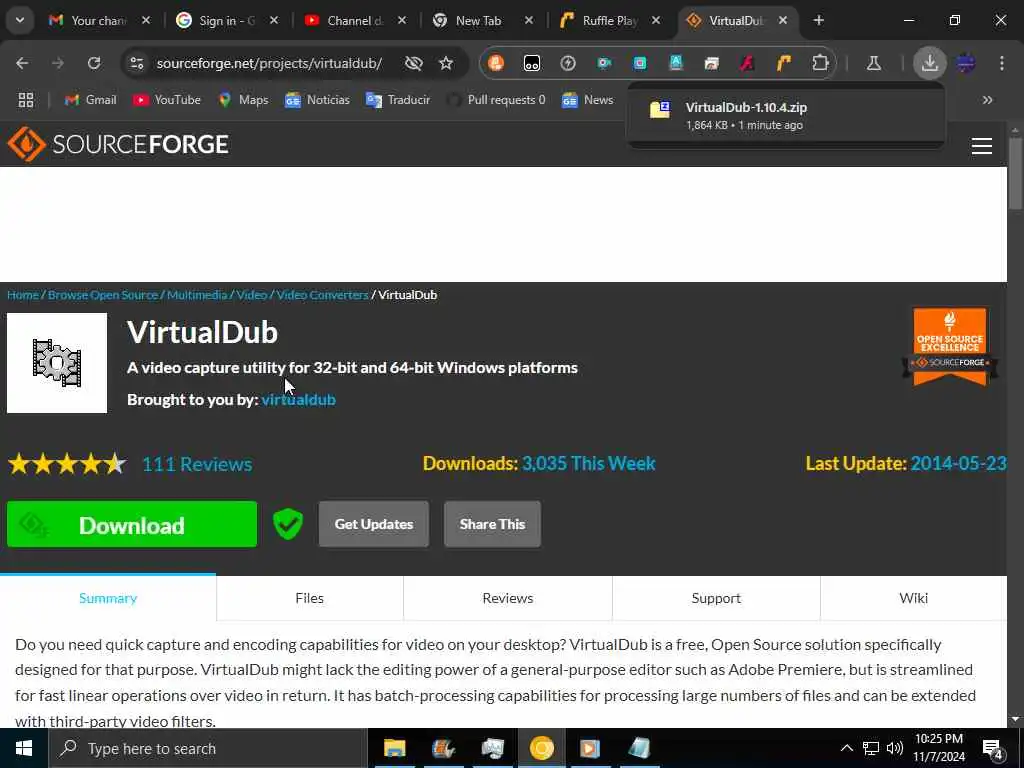This screenshot has height=768, width=1024.
Task: Close the active VirtualDub tab
Action: [783, 20]
